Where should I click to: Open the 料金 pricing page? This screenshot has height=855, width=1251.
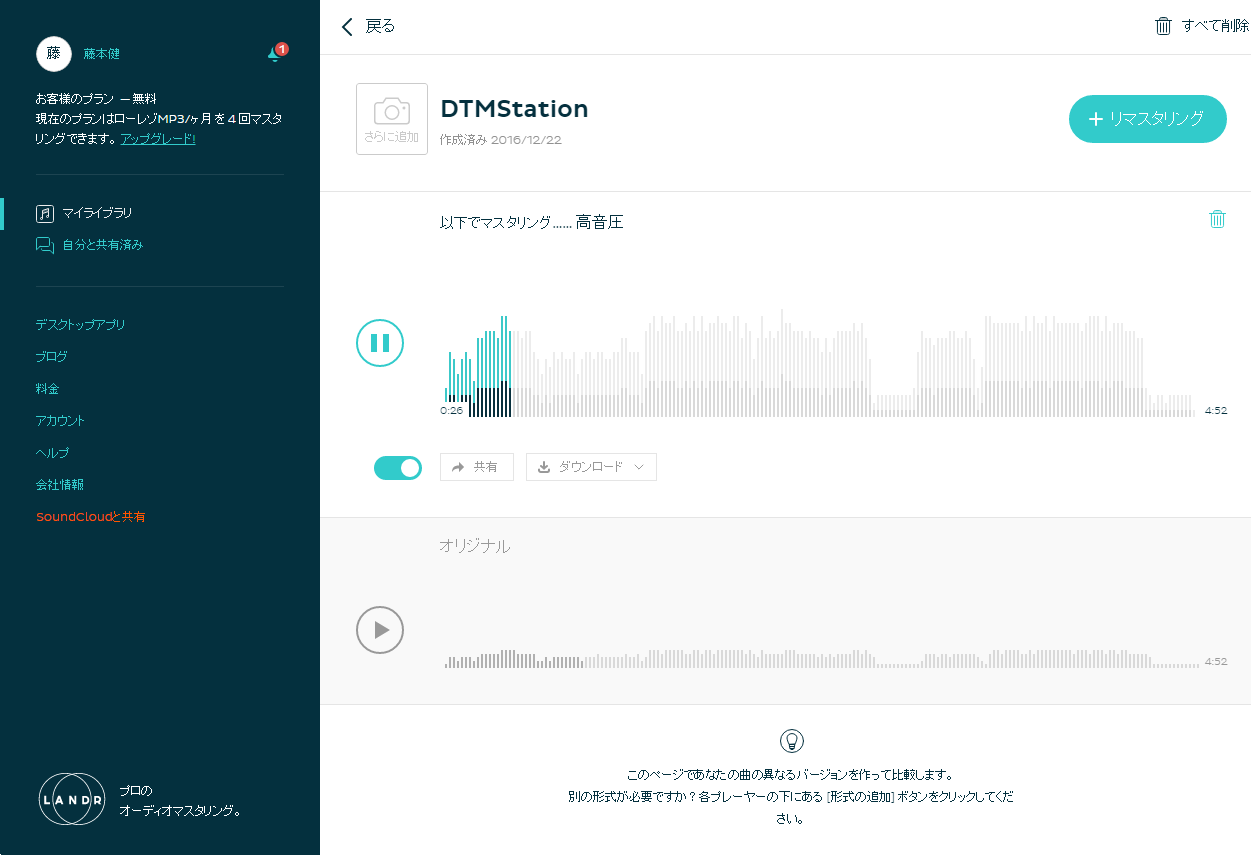[47, 389]
